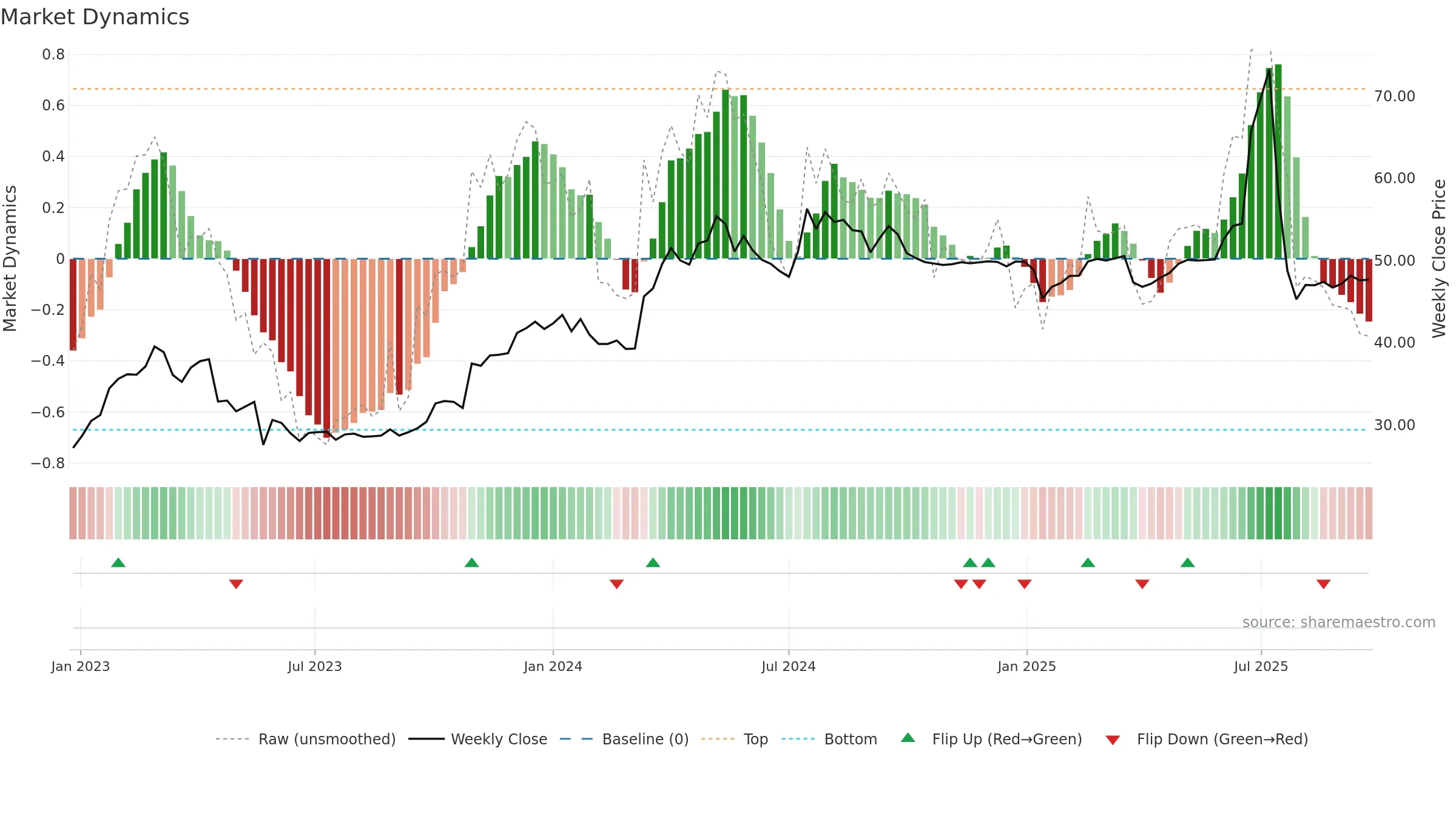Click the red-green heatmap strip below the chart
The width and height of the screenshot is (1456, 819).
pos(721,513)
